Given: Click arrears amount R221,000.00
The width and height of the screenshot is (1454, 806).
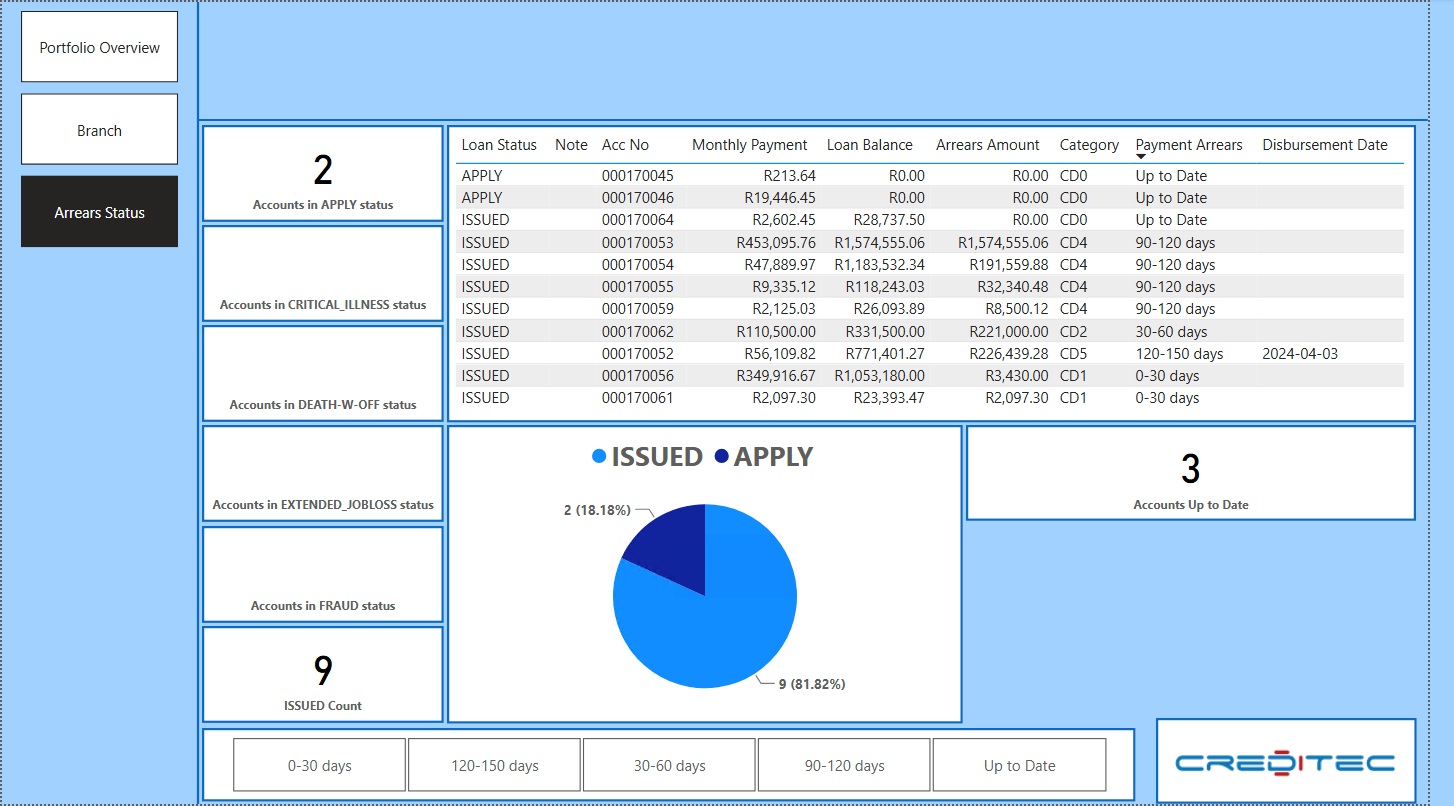Looking at the screenshot, I should (1009, 331).
